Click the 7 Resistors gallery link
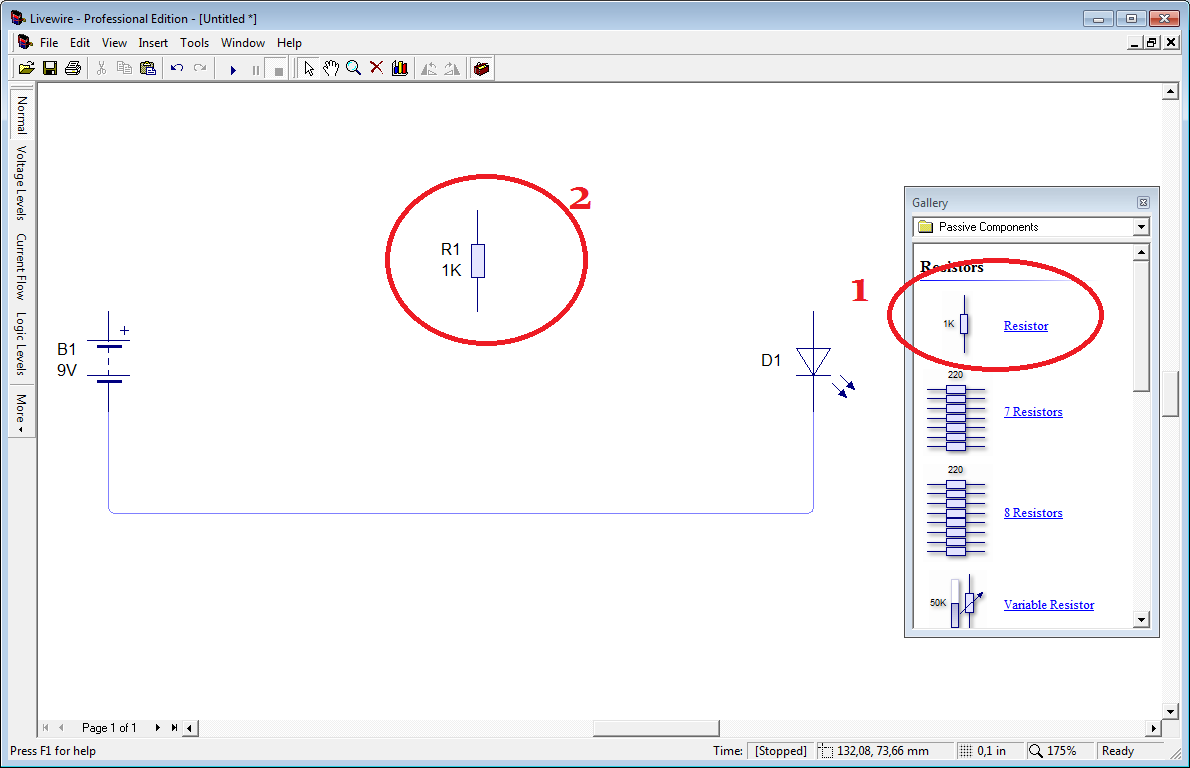This screenshot has width=1190, height=768. [1032, 412]
